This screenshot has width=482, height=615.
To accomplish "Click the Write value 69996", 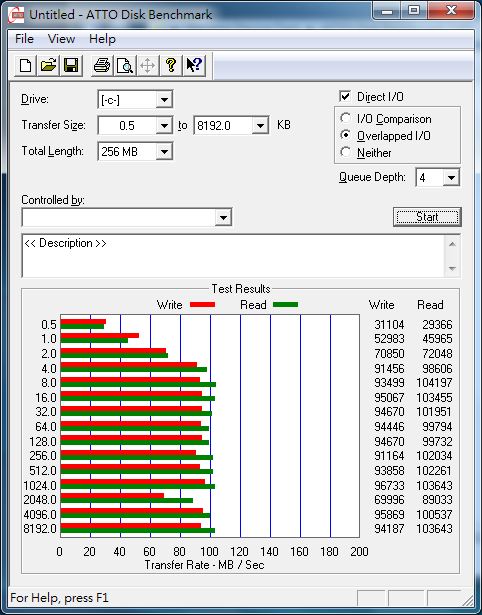I will 389,499.
